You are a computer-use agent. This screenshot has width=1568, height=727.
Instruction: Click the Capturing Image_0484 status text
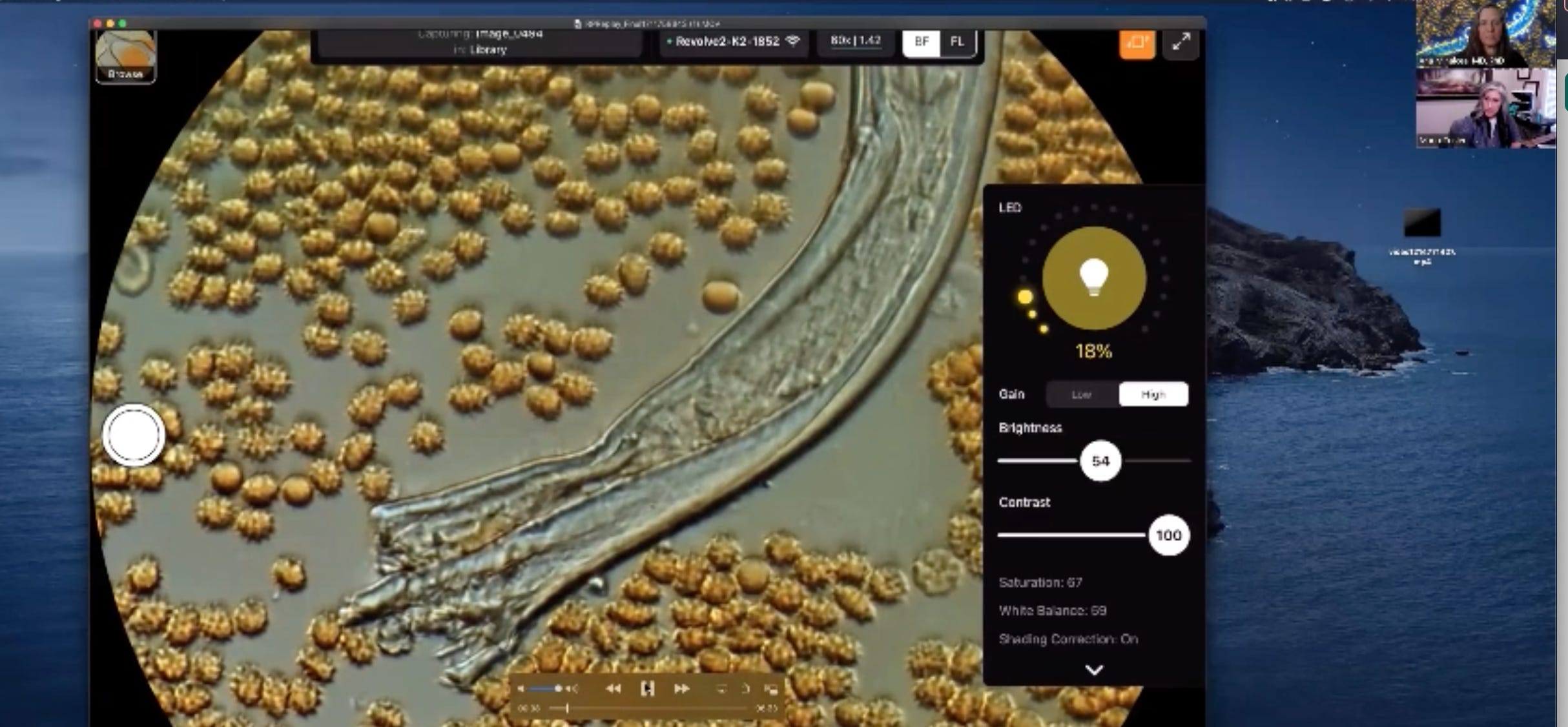pos(480,33)
